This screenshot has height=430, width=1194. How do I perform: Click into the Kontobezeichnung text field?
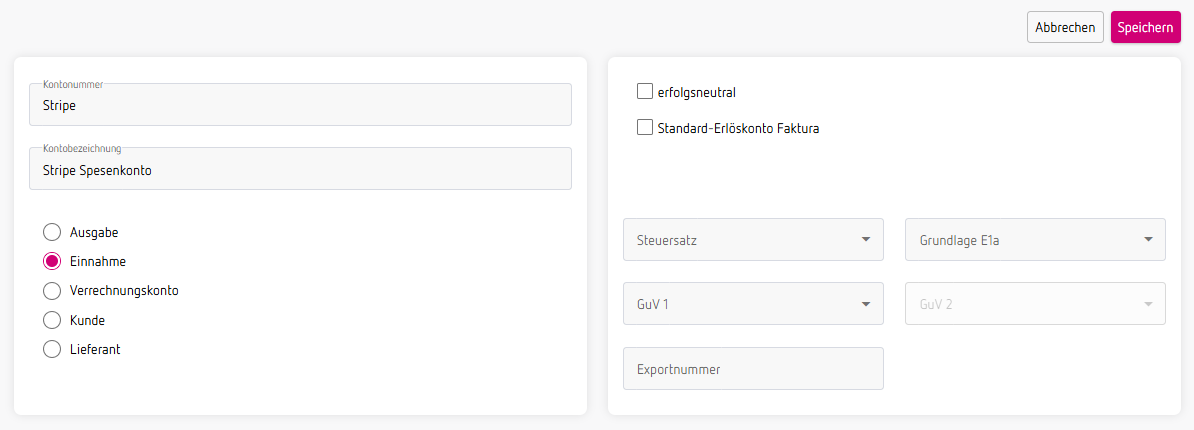click(300, 169)
